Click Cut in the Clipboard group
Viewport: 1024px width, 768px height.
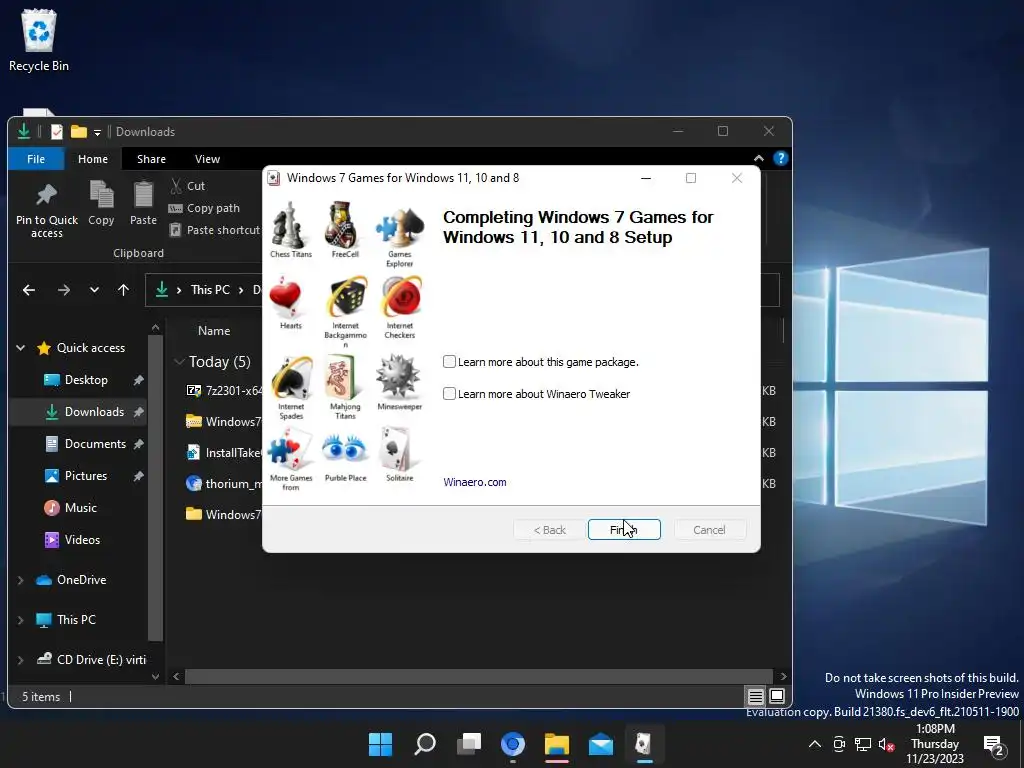tap(187, 186)
